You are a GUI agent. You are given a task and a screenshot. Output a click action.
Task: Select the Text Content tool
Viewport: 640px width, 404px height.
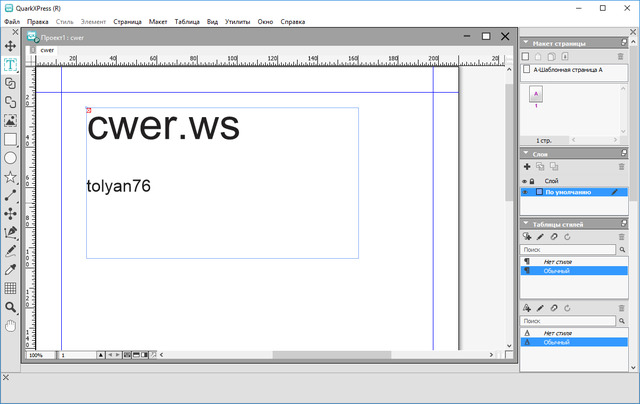[10, 64]
